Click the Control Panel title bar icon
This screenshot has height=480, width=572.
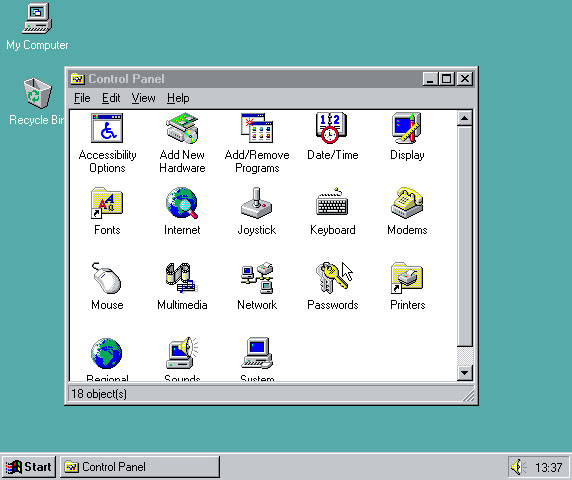[x=77, y=79]
